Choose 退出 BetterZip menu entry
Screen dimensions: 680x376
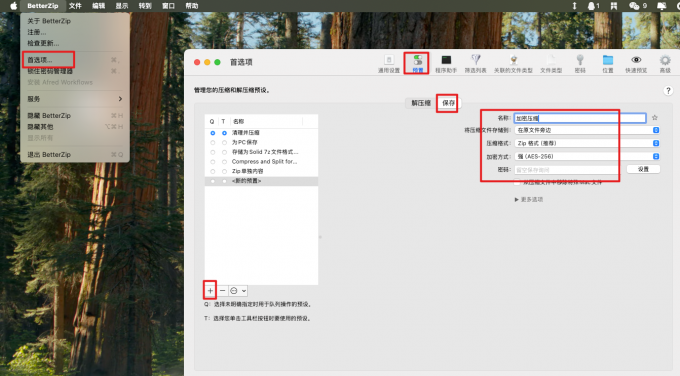click(x=75, y=154)
